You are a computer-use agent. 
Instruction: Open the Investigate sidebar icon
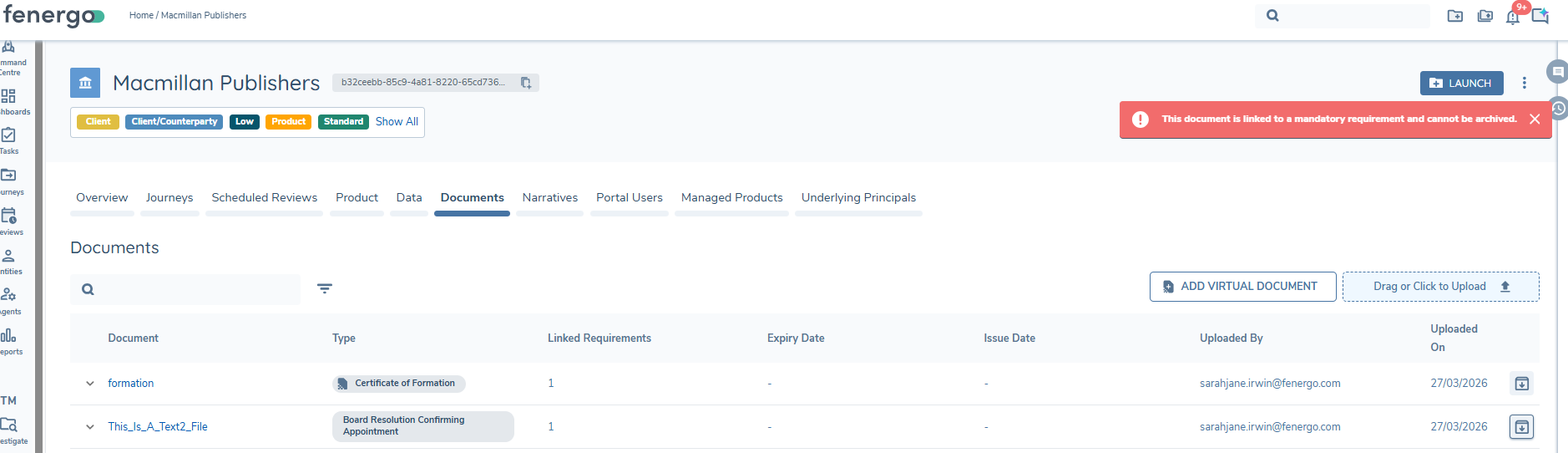(8, 425)
